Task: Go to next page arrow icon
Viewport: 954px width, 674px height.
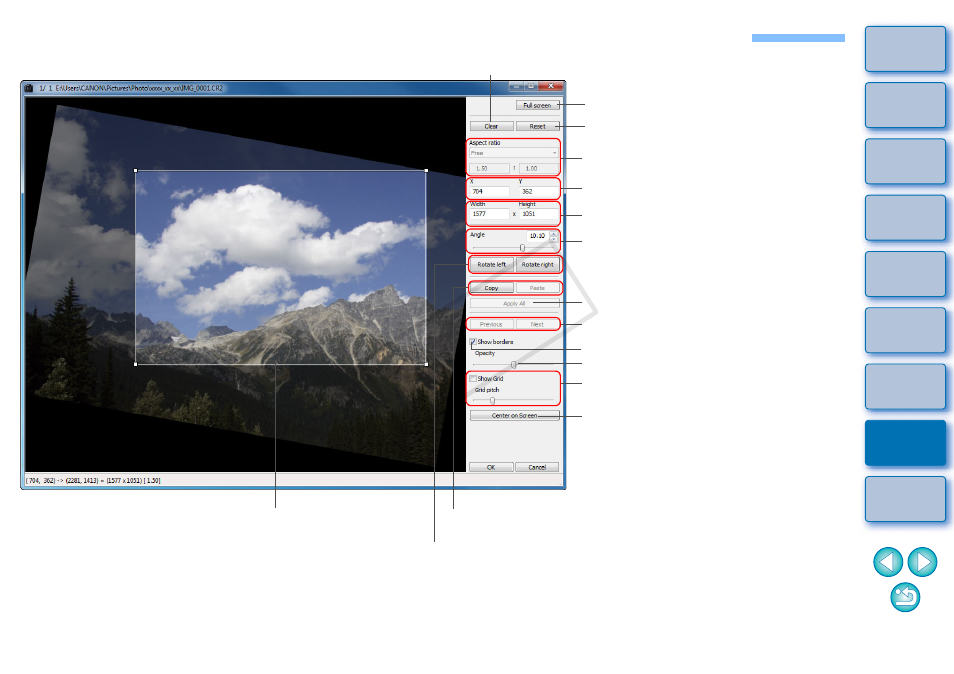Action: coord(922,561)
